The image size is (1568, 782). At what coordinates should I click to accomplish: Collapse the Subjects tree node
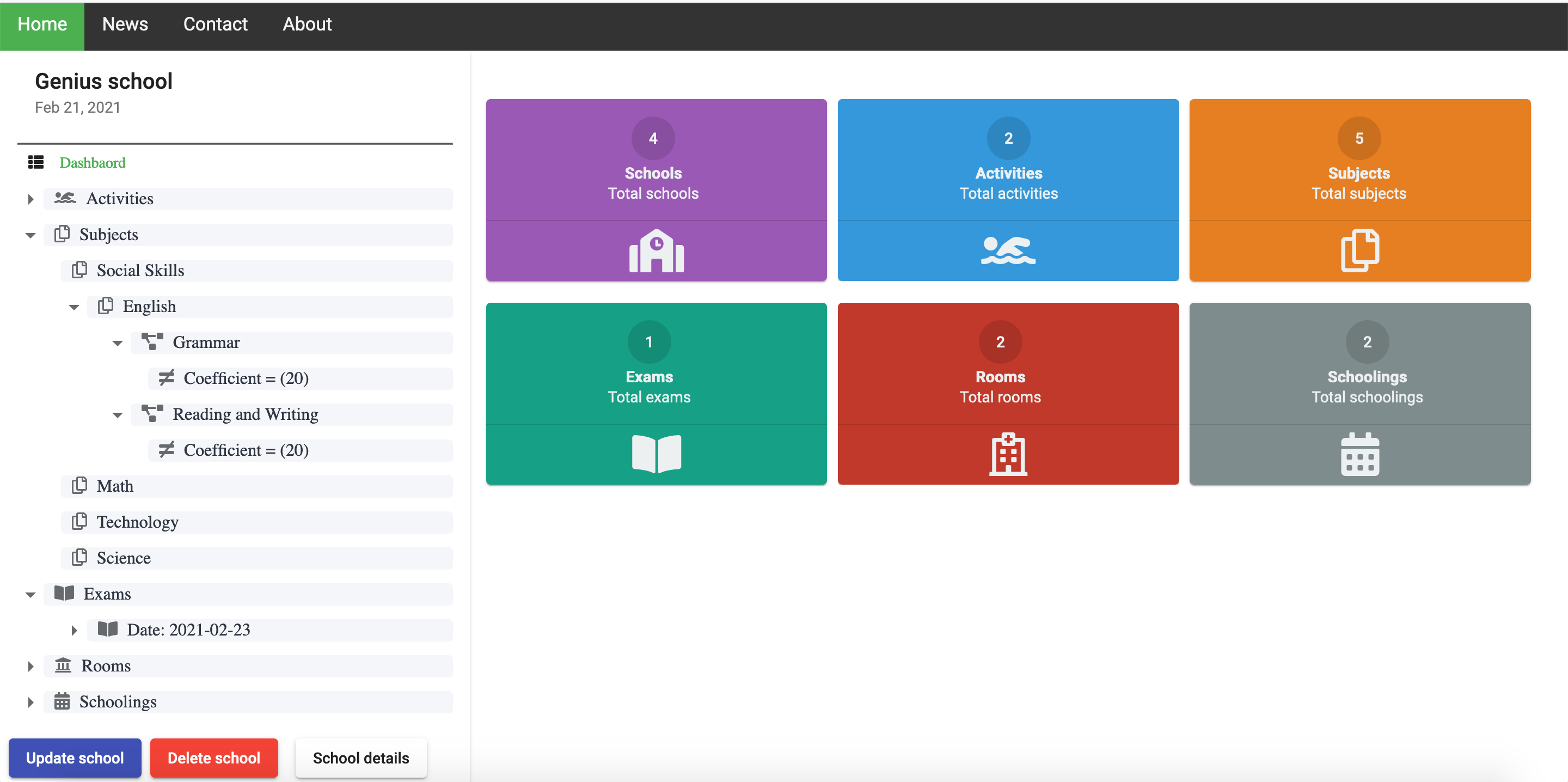(30, 235)
